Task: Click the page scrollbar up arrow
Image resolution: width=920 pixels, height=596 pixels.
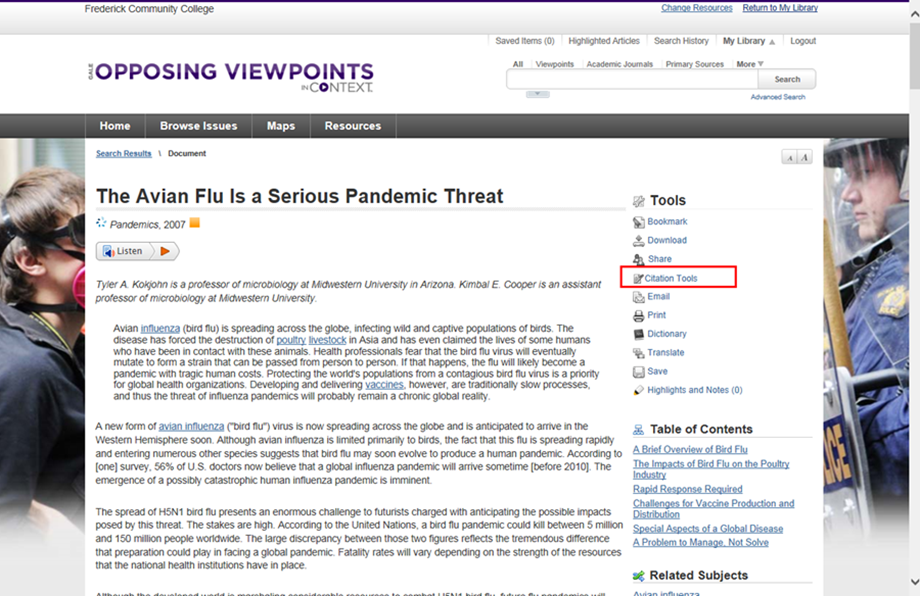Action: click(914, 14)
